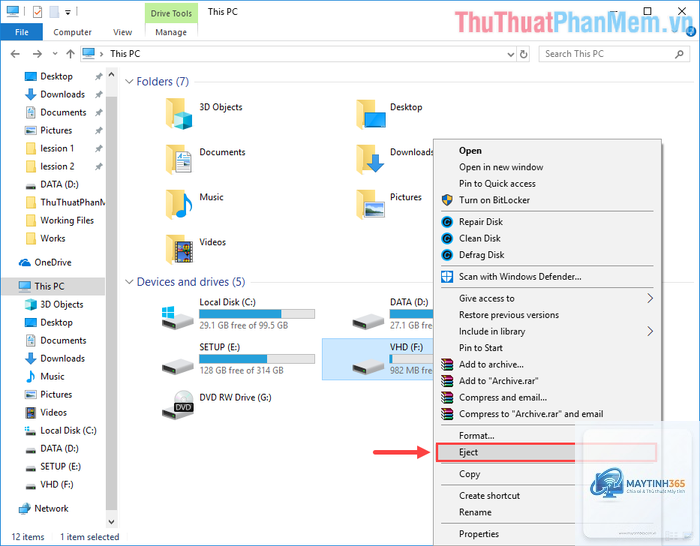Select the Documents folder in main pane

(205, 159)
